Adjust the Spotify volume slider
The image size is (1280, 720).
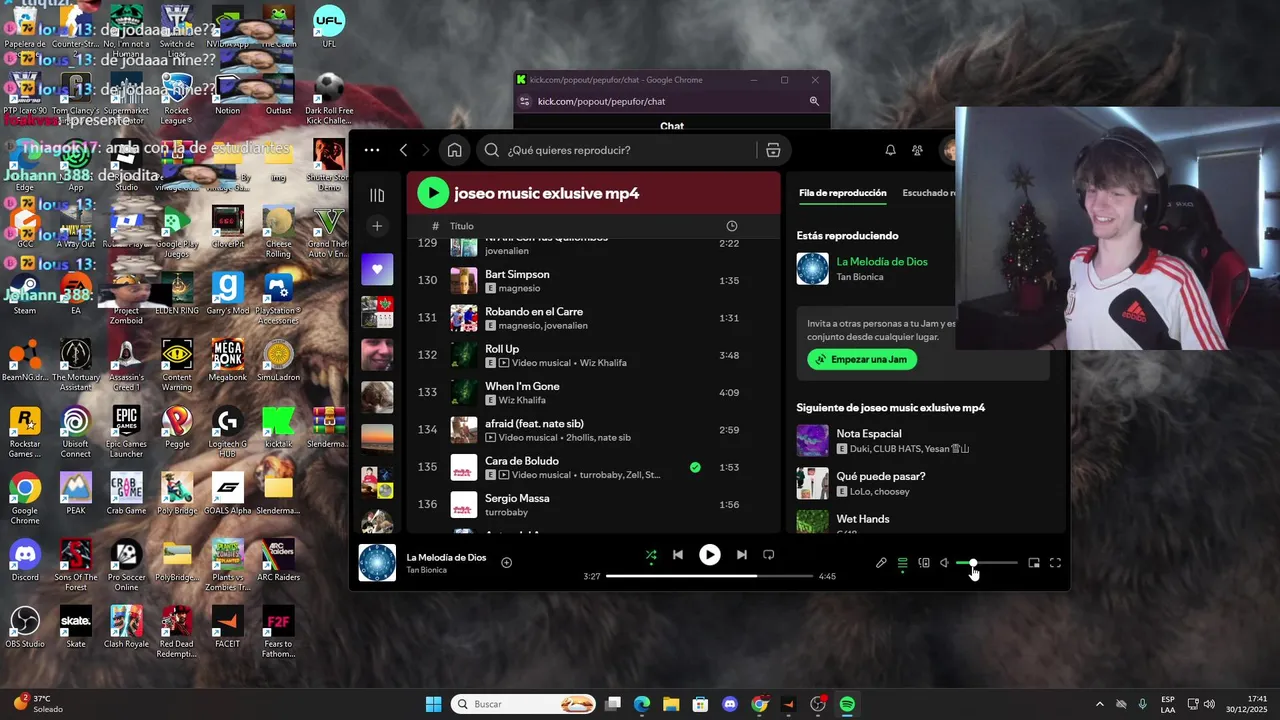(987, 563)
